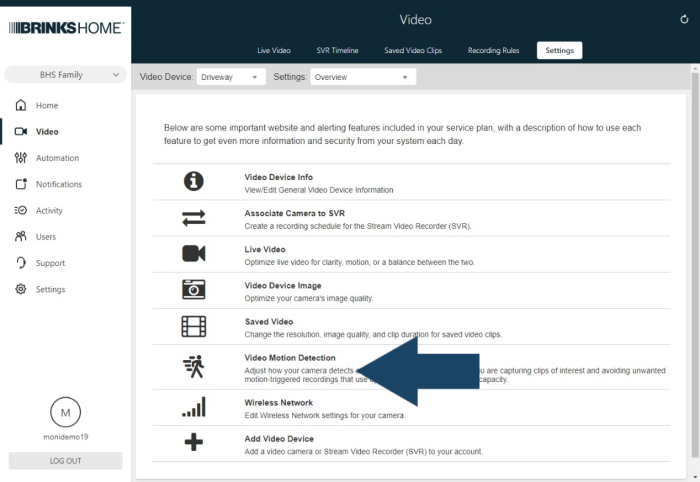
Task: Click the Automation sliders icon
Action: click(x=21, y=158)
